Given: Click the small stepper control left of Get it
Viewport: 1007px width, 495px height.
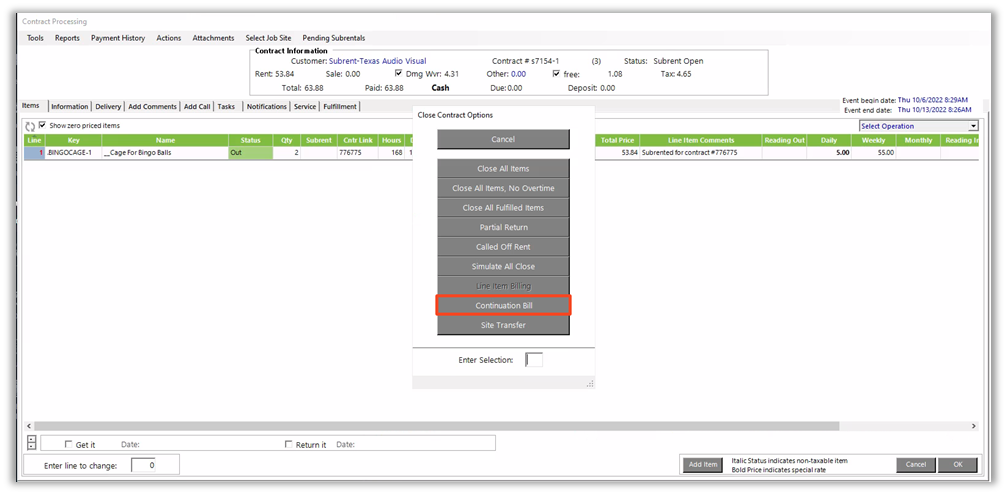Looking at the screenshot, I should (x=31, y=443).
